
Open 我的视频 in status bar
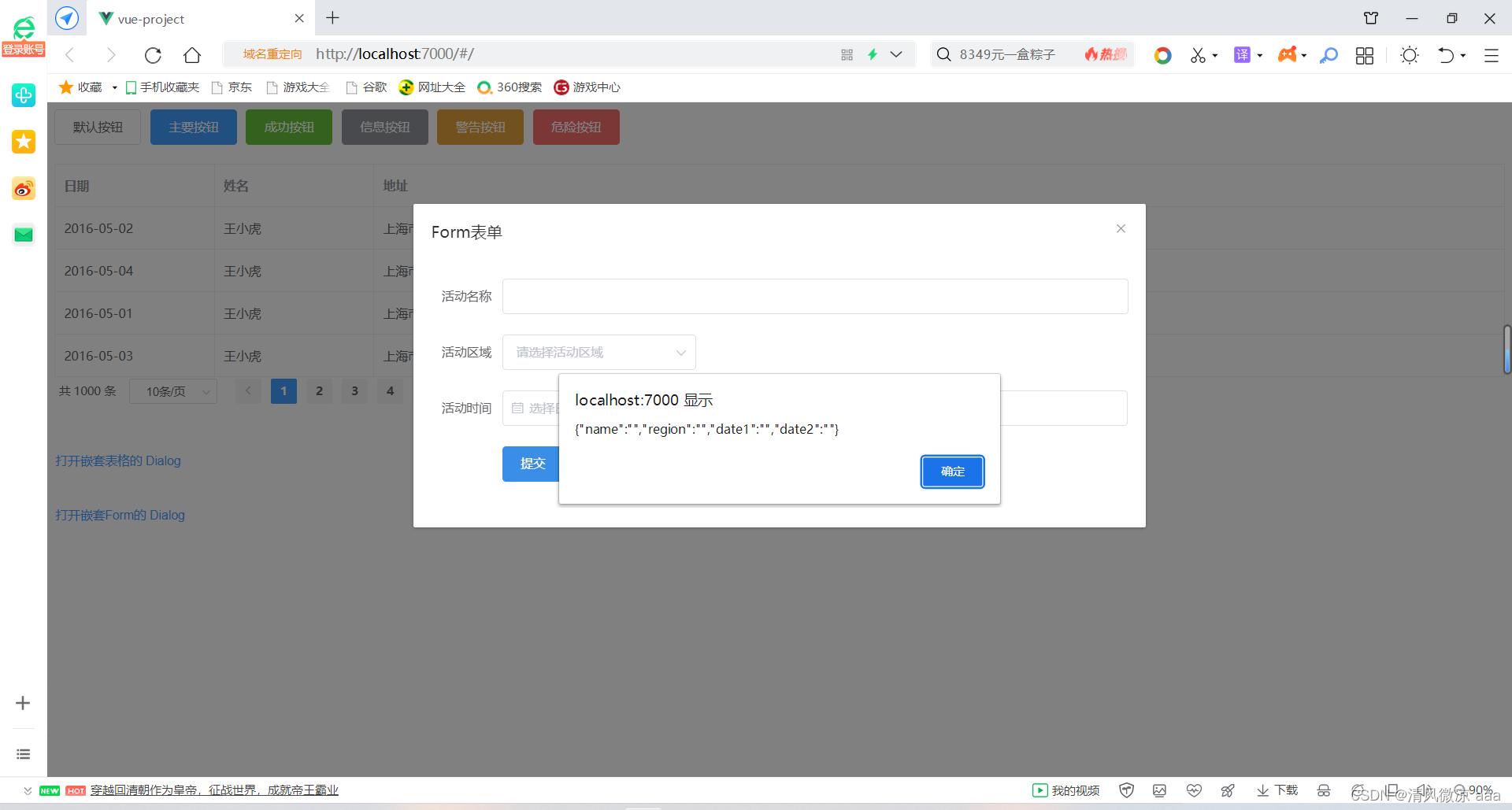1066,790
